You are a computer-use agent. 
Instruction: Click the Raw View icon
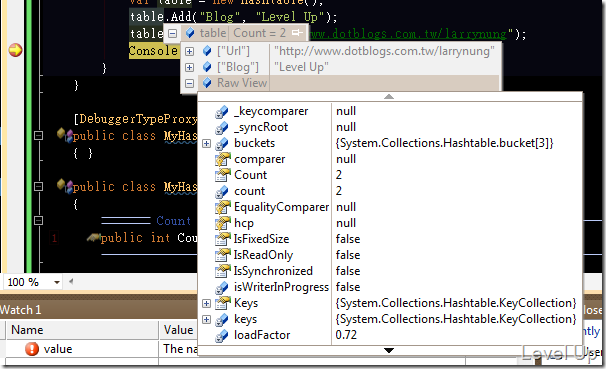click(207, 83)
